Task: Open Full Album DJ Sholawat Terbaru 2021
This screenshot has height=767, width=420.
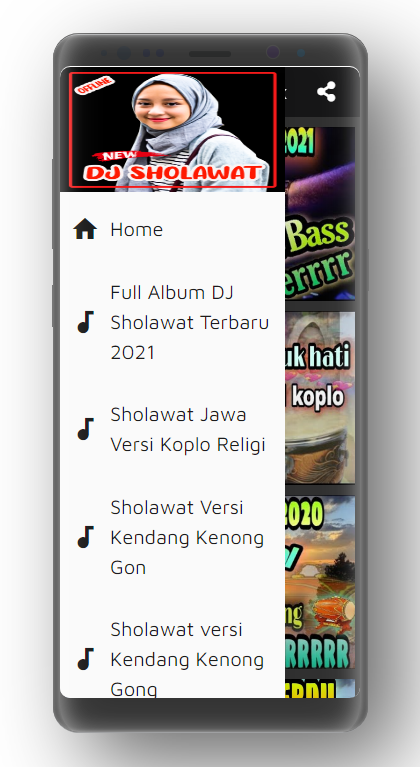Action: (172, 322)
